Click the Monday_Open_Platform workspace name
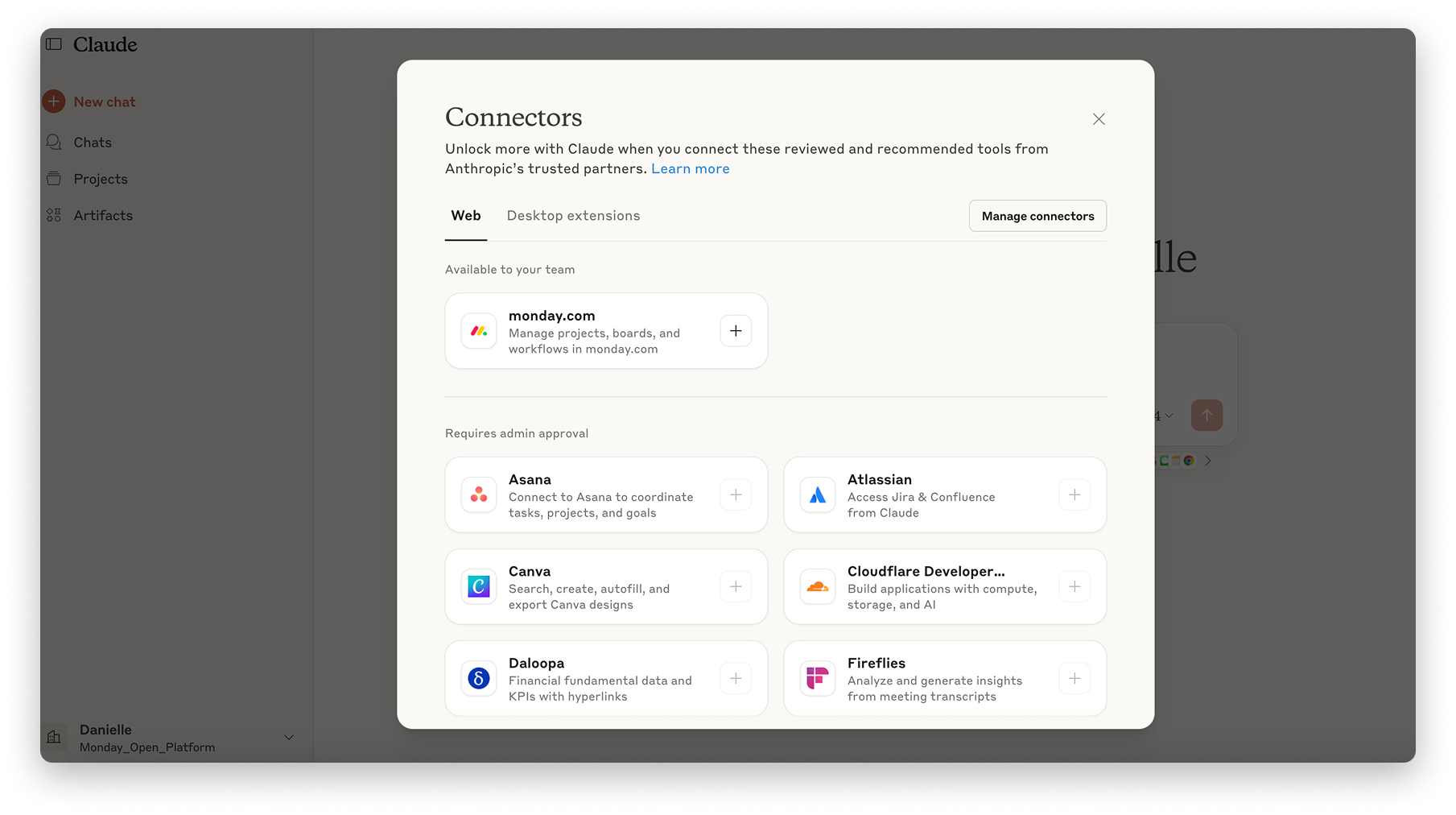Image resolution: width=1456 pixels, height=815 pixels. [147, 747]
